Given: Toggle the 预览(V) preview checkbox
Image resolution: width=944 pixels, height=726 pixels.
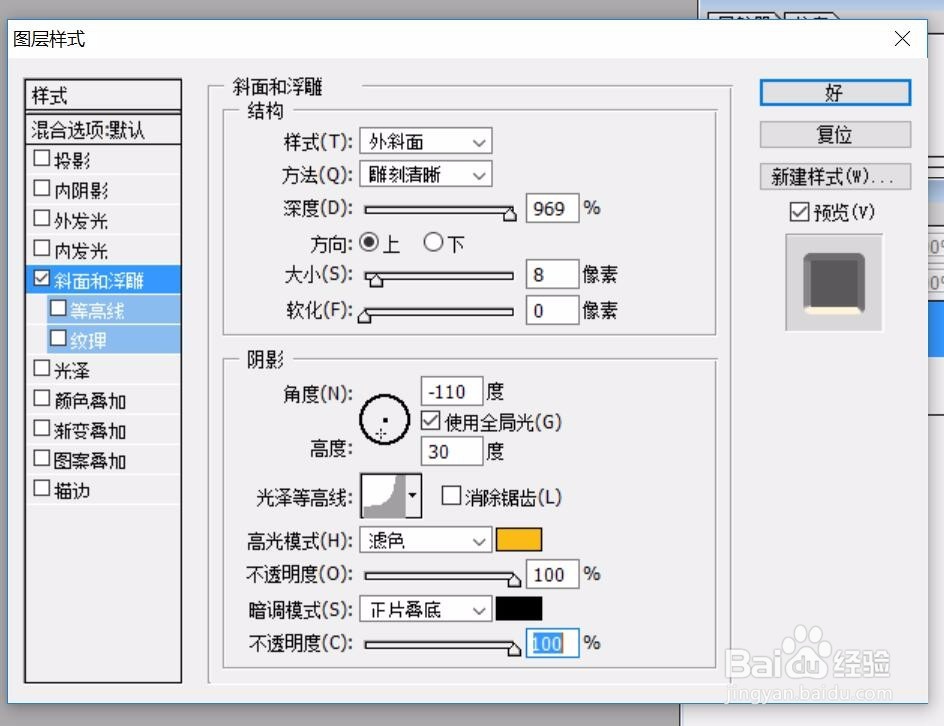Looking at the screenshot, I should [x=799, y=212].
